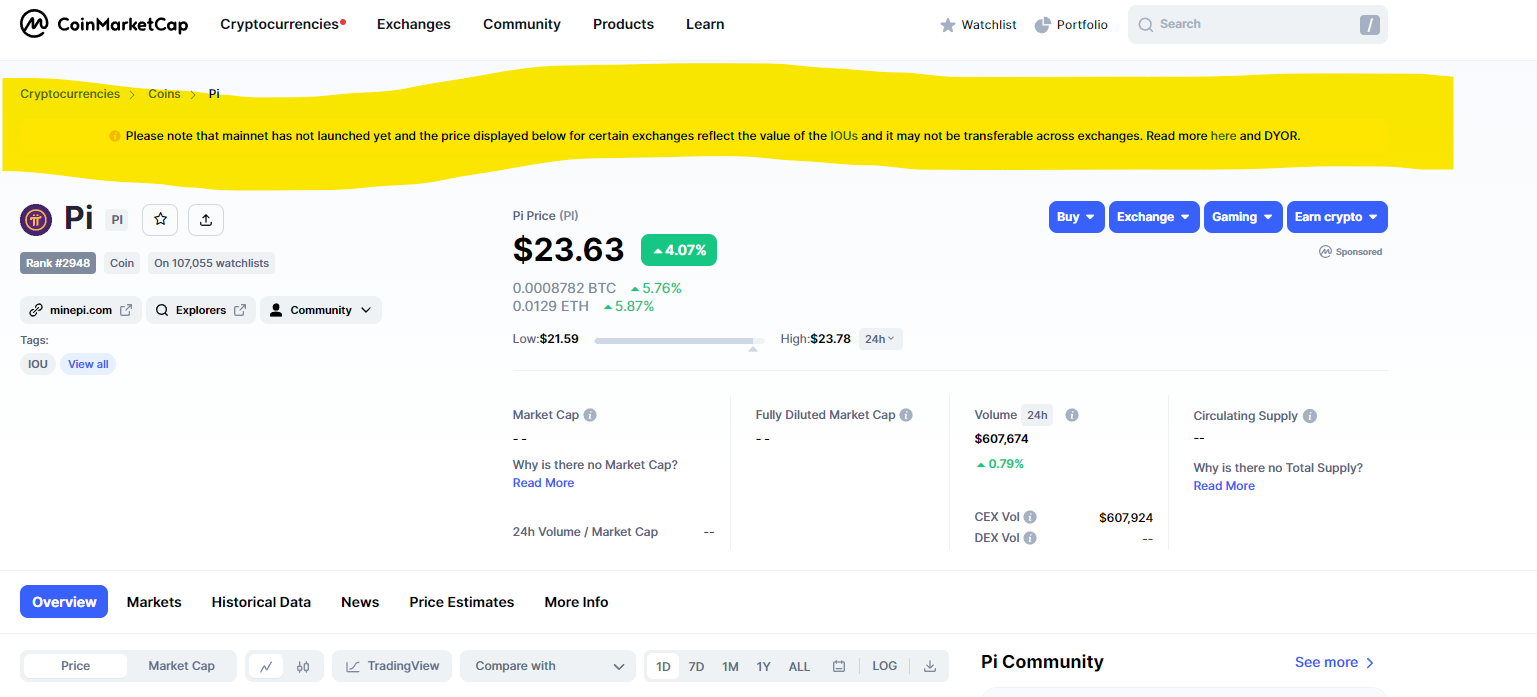Open the Exchange dropdown
Viewport: 1537px width, 697px height.
coord(1154,217)
